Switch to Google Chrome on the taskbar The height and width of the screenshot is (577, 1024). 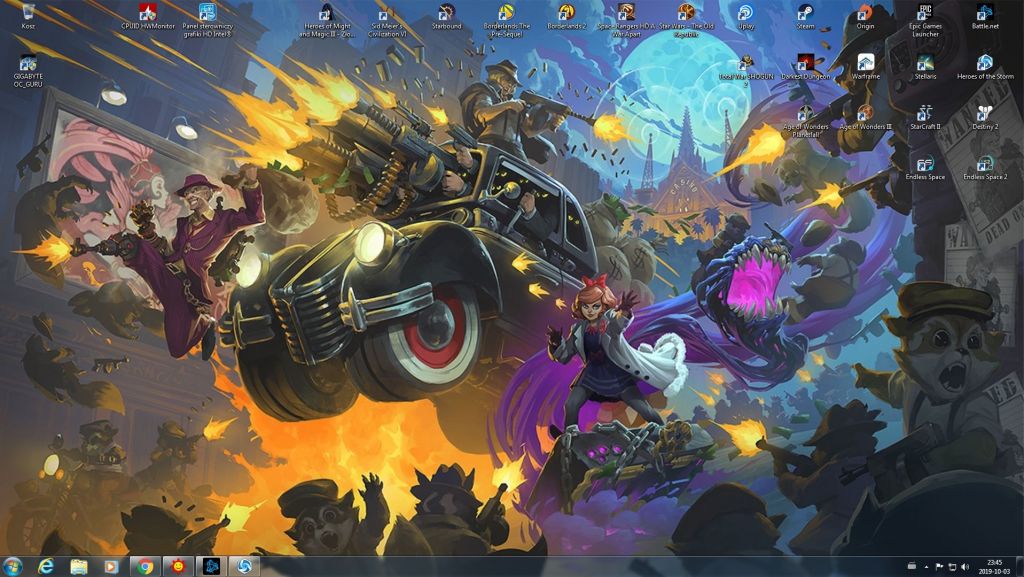click(x=145, y=567)
